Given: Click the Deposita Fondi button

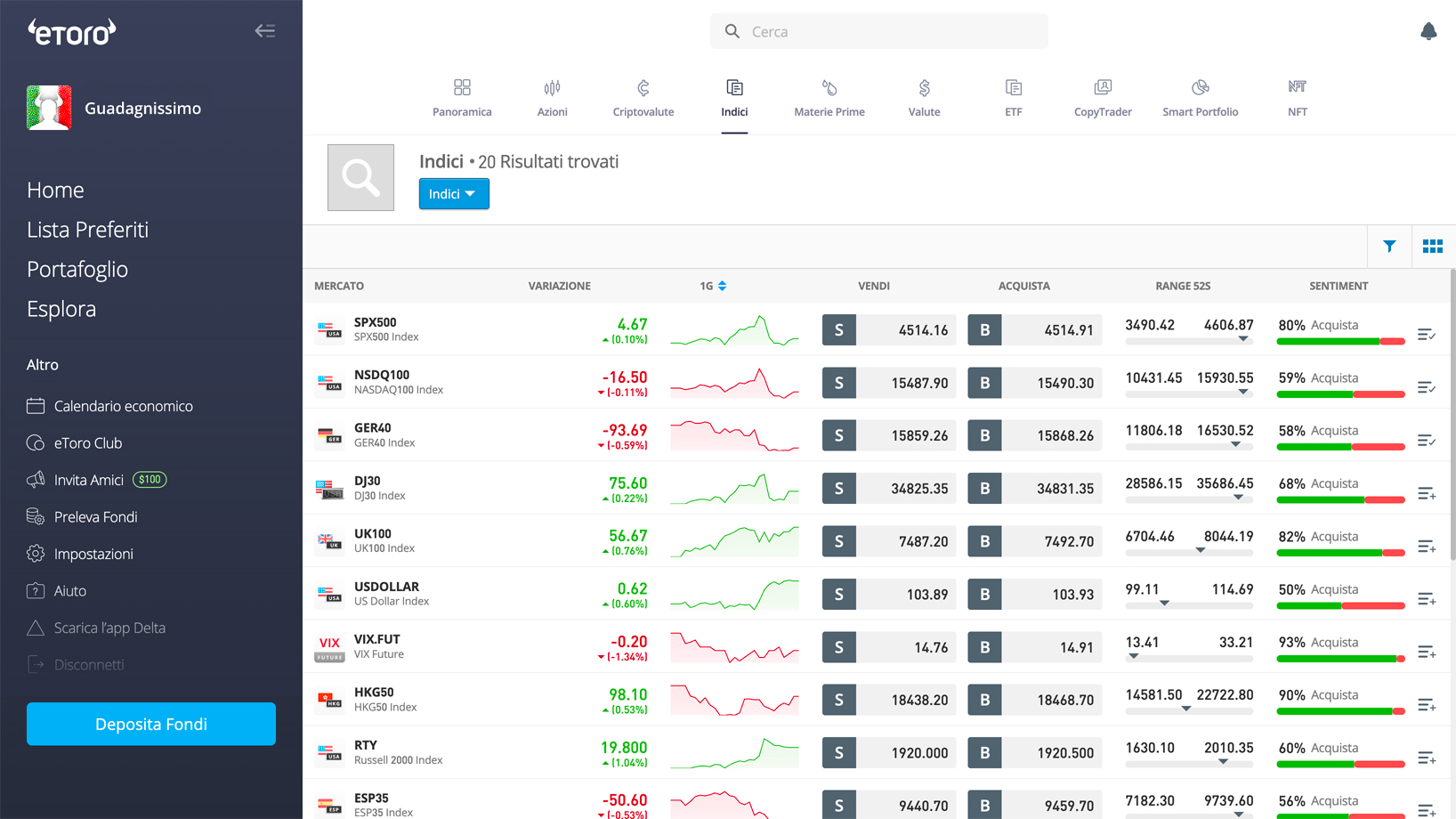Looking at the screenshot, I should point(151,724).
